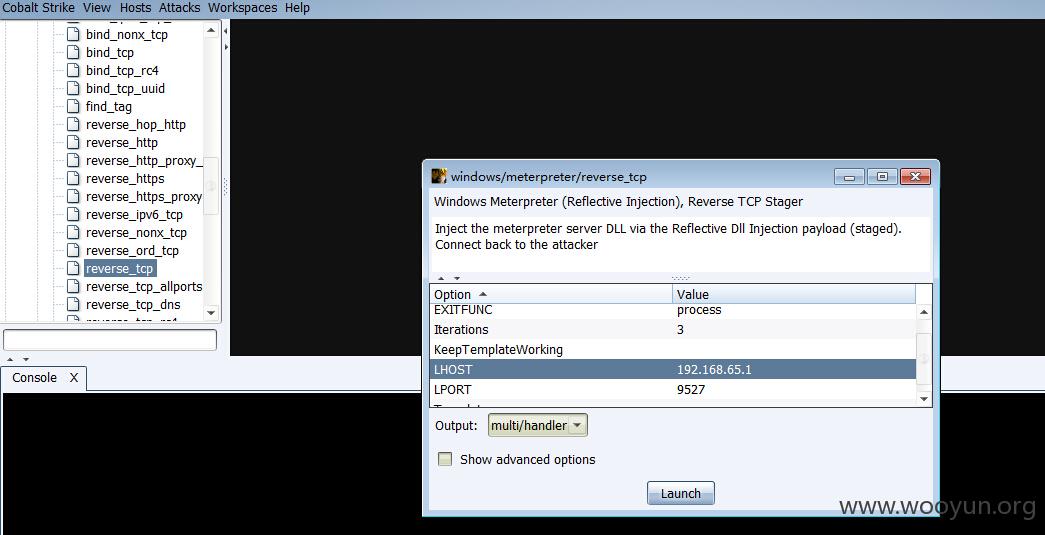This screenshot has height=535, width=1045.
Task: Open the View menu
Action: pyautogui.click(x=97, y=8)
